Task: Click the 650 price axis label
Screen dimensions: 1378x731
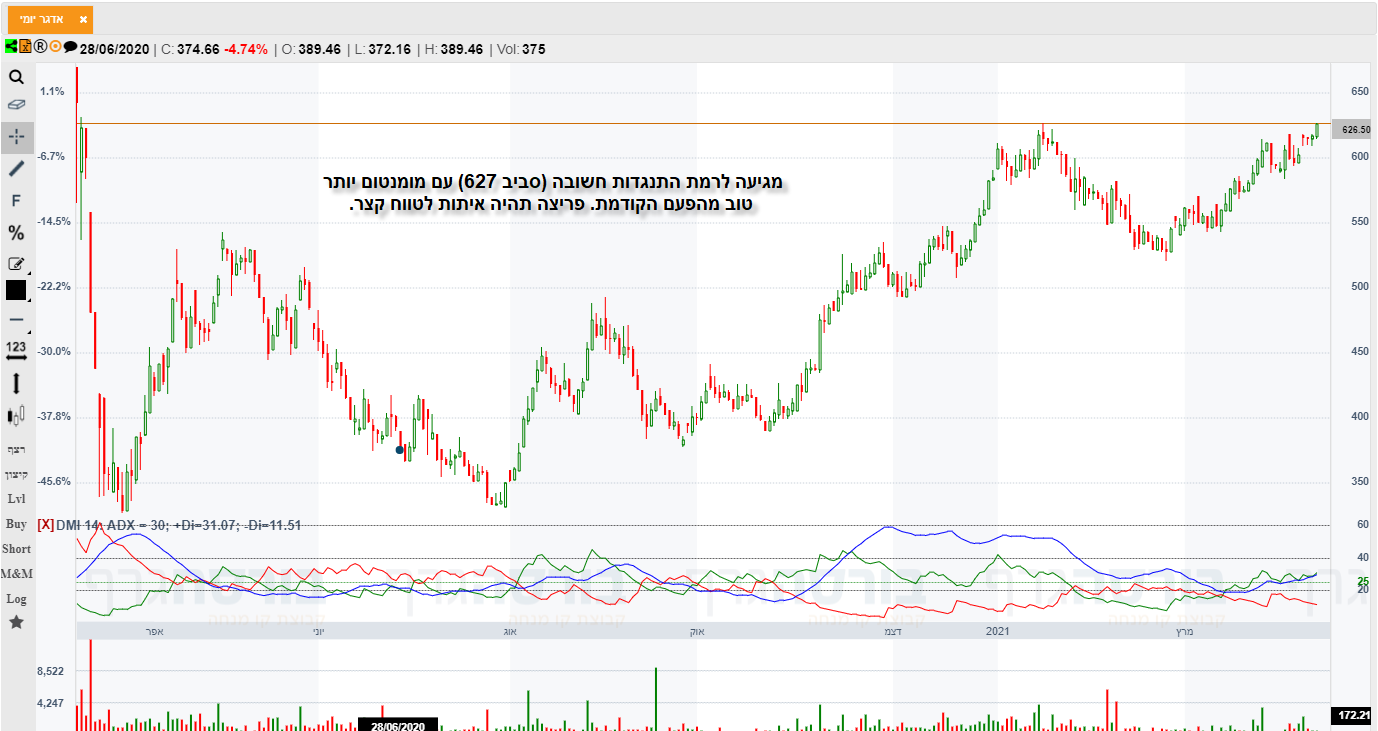Action: tap(1359, 91)
